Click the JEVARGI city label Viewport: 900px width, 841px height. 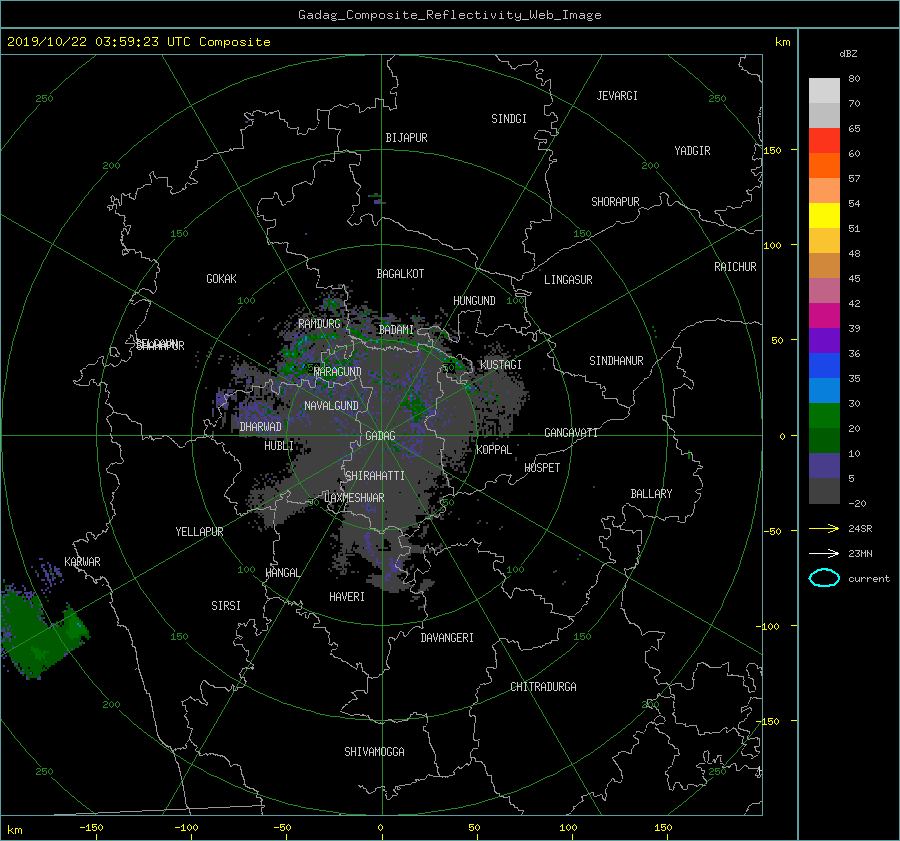(x=617, y=96)
